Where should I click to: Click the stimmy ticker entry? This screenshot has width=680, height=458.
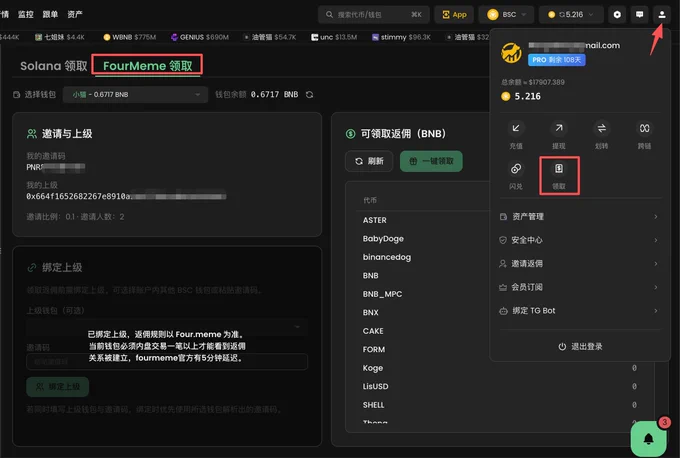(401, 37)
